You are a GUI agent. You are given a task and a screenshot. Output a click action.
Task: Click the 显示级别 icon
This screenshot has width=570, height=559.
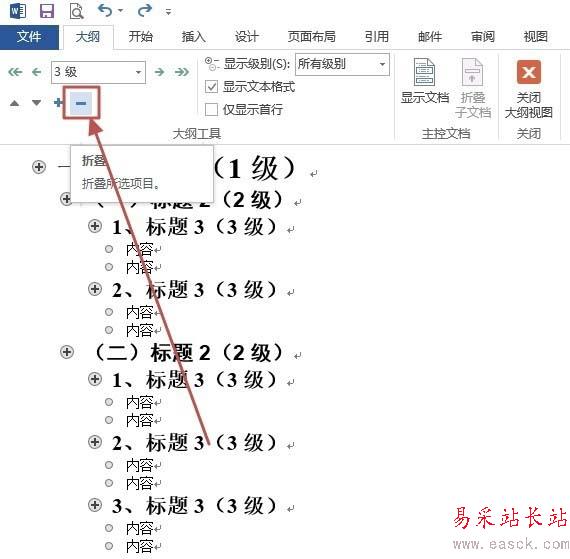tap(212, 64)
